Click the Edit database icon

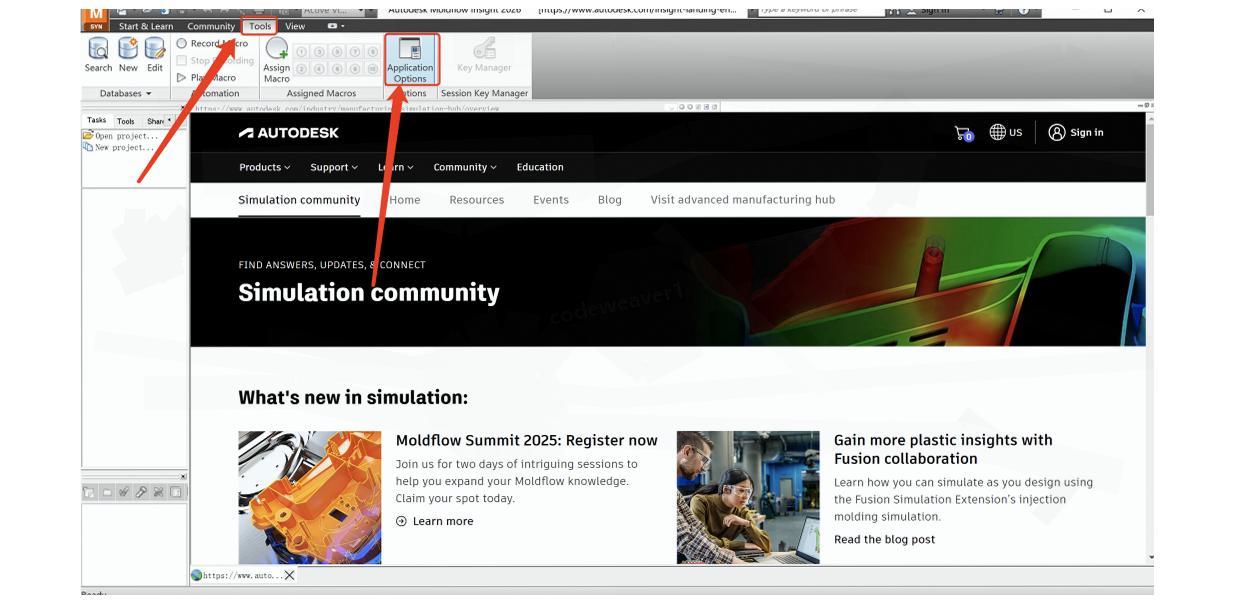154,49
